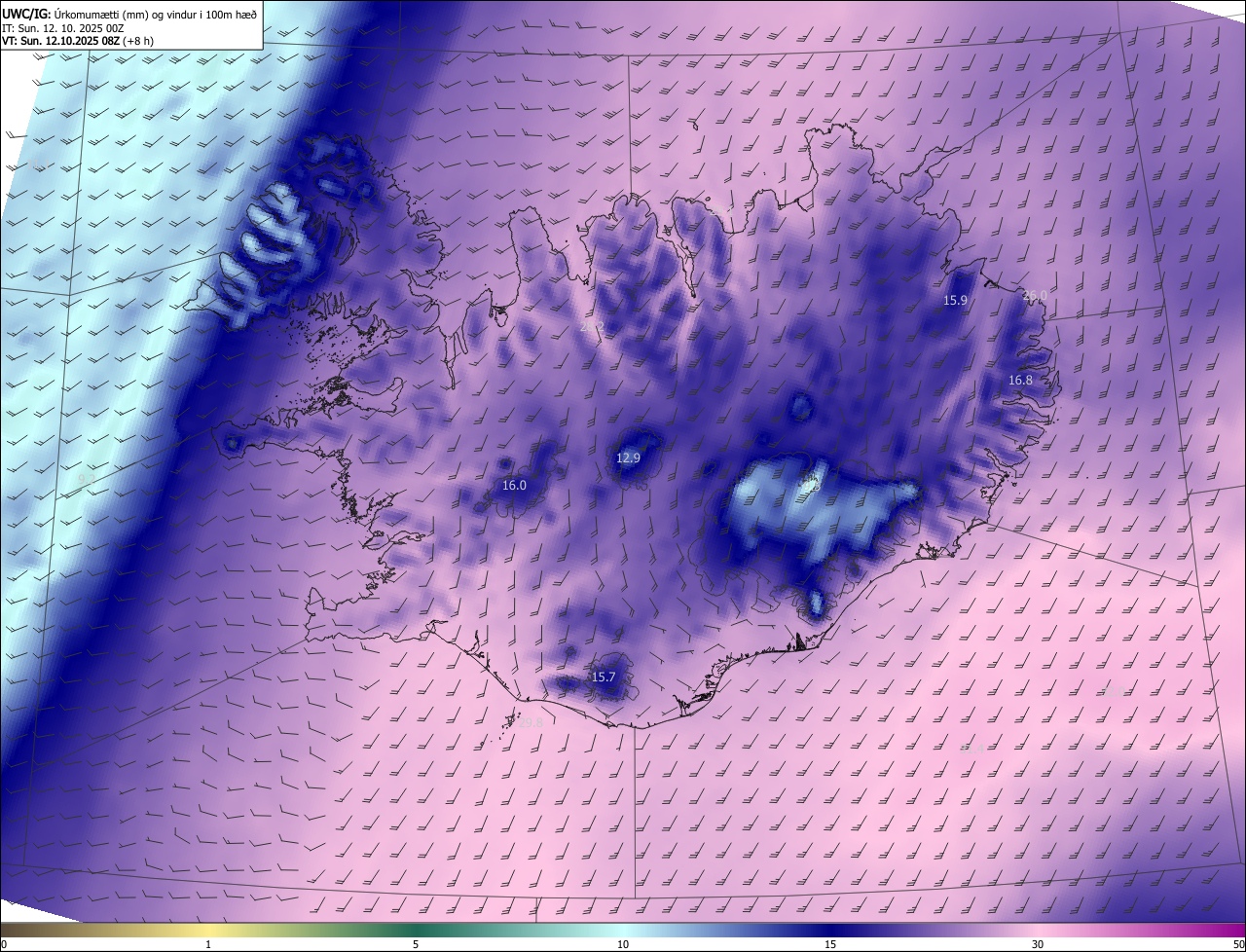Click the 12.9 value label in central Iceland
This screenshot has width=1246, height=952.
(628, 458)
